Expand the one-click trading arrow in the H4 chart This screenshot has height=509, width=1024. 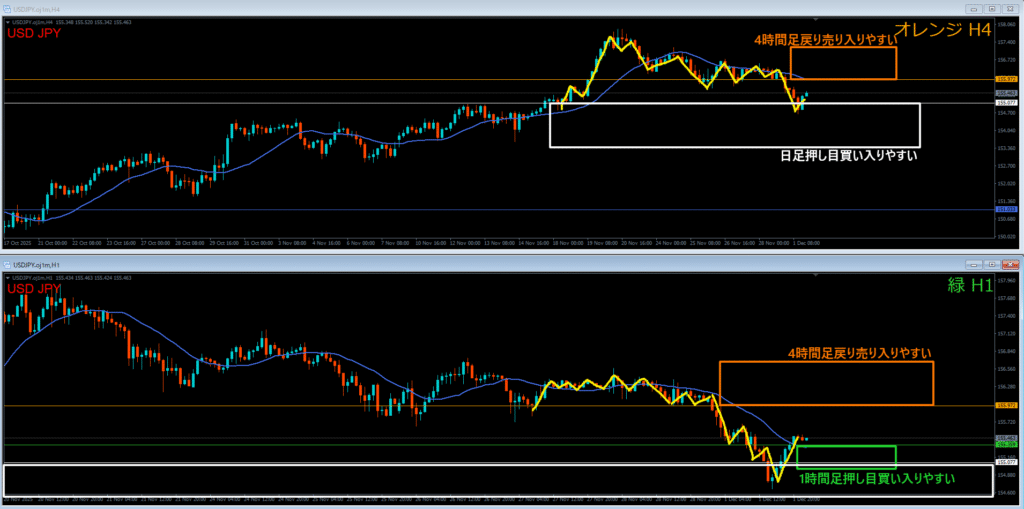pyautogui.click(x=7, y=22)
